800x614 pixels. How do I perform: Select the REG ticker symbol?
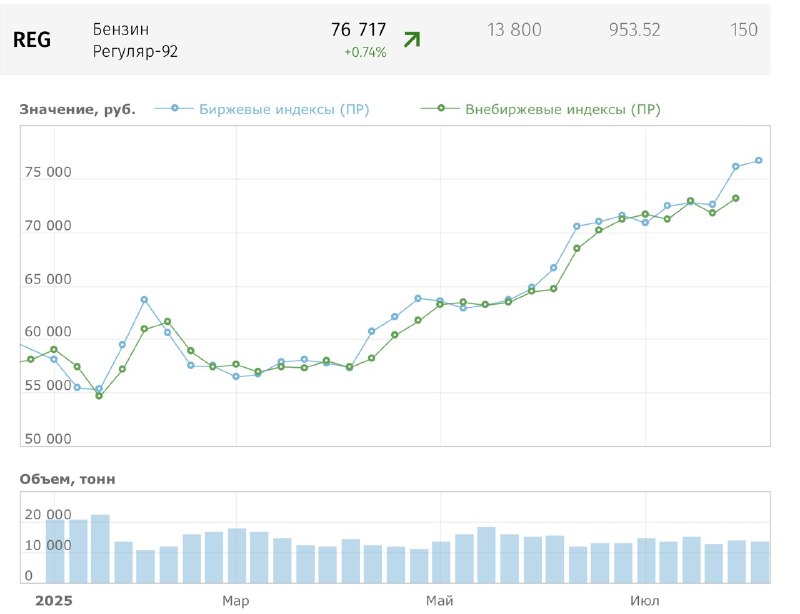32,40
